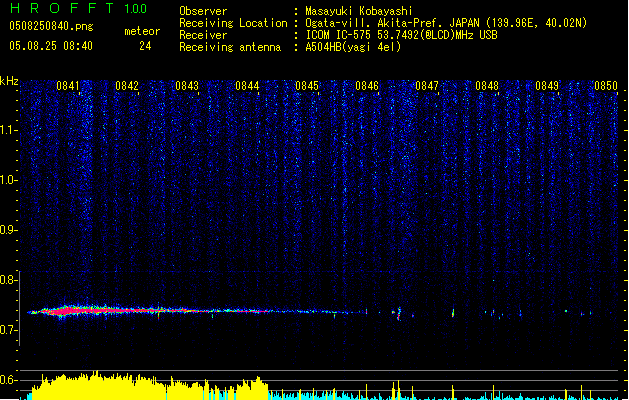Click the 0.8 frequency axis label
Viewport: 629px width, 400px height.
pyautogui.click(x=8, y=280)
